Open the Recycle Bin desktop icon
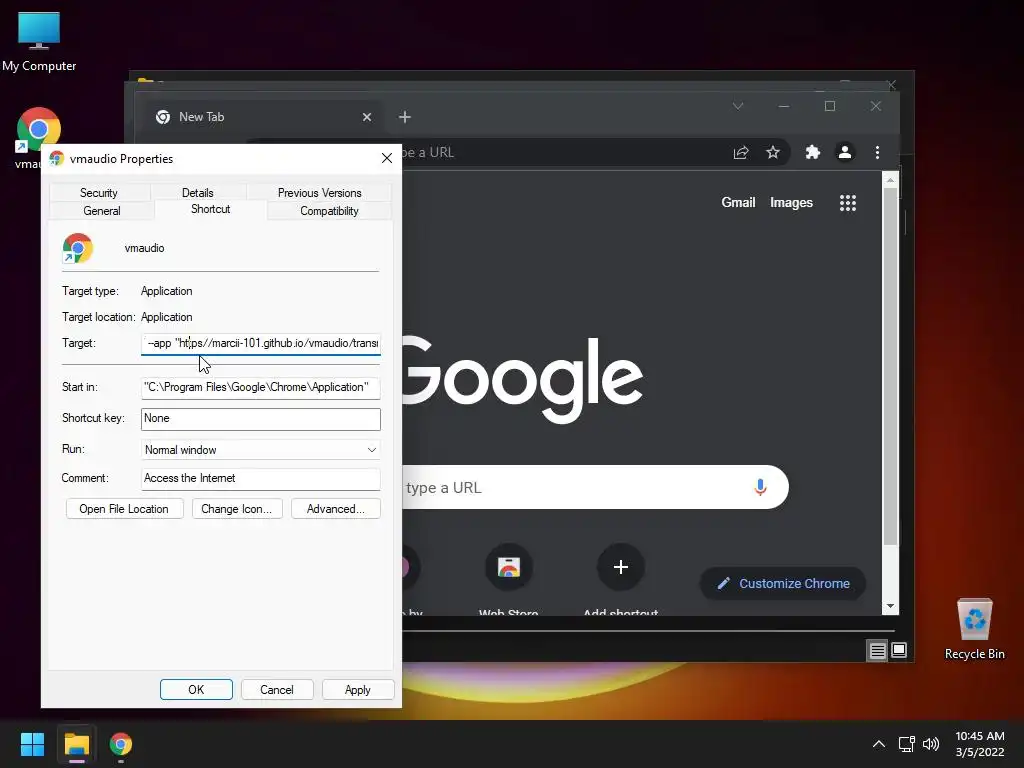This screenshot has width=1024, height=768. [x=974, y=629]
